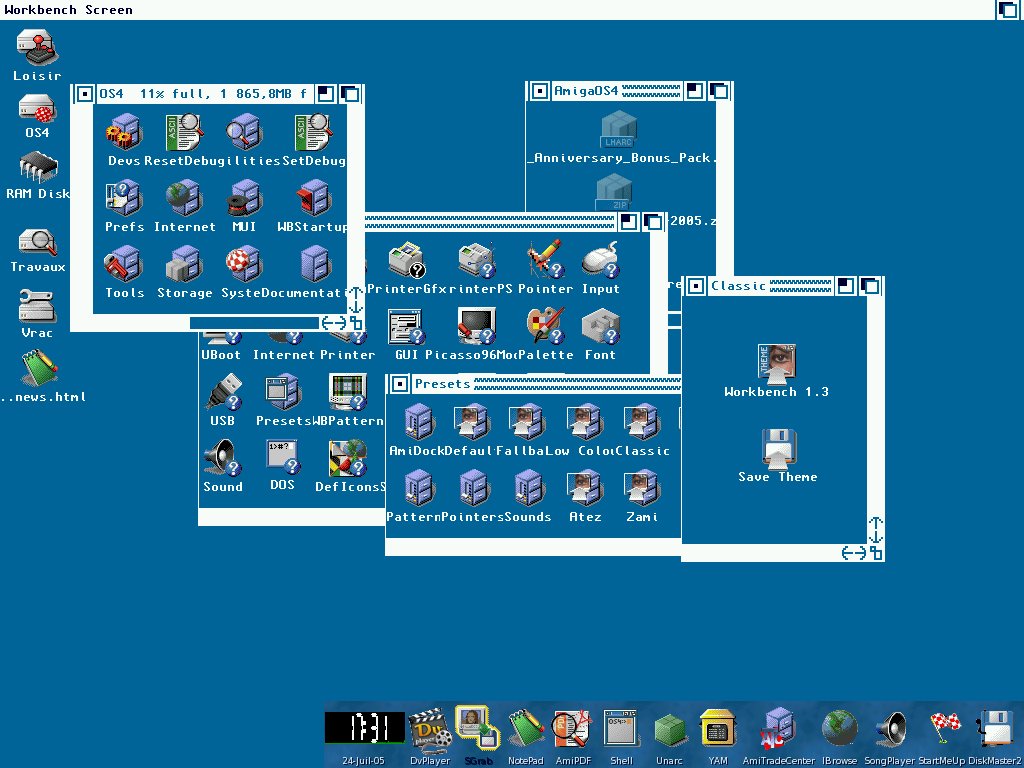The height and width of the screenshot is (768, 1024).
Task: Open the Pointer preferences icon
Action: pyautogui.click(x=545, y=259)
